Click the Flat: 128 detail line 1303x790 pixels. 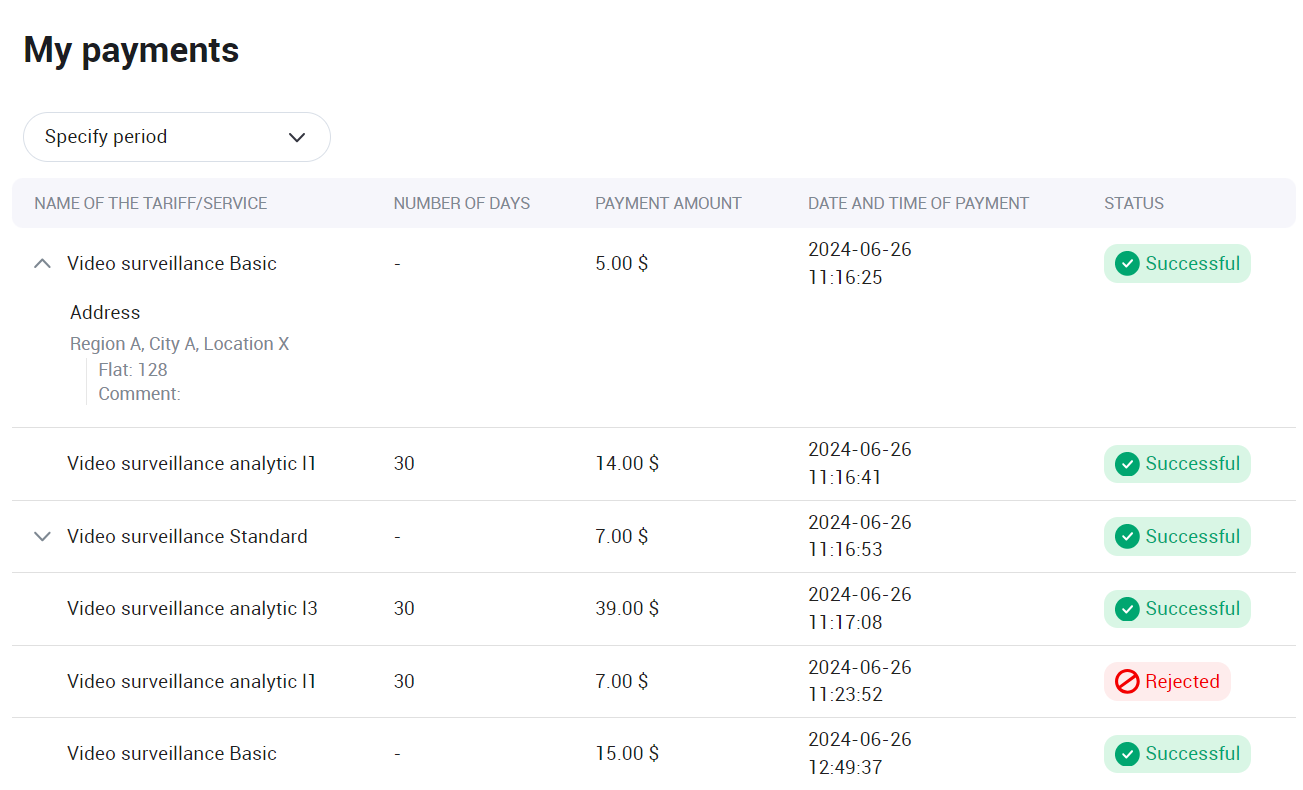[133, 370]
